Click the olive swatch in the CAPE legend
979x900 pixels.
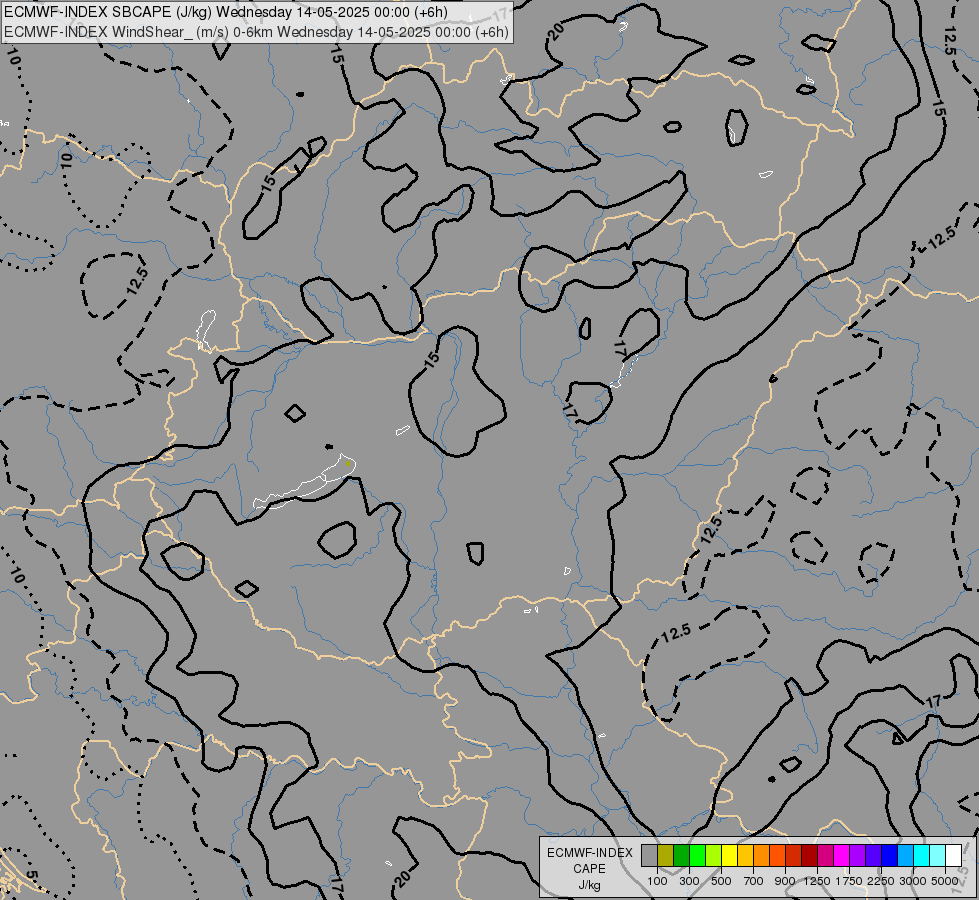coord(666,855)
